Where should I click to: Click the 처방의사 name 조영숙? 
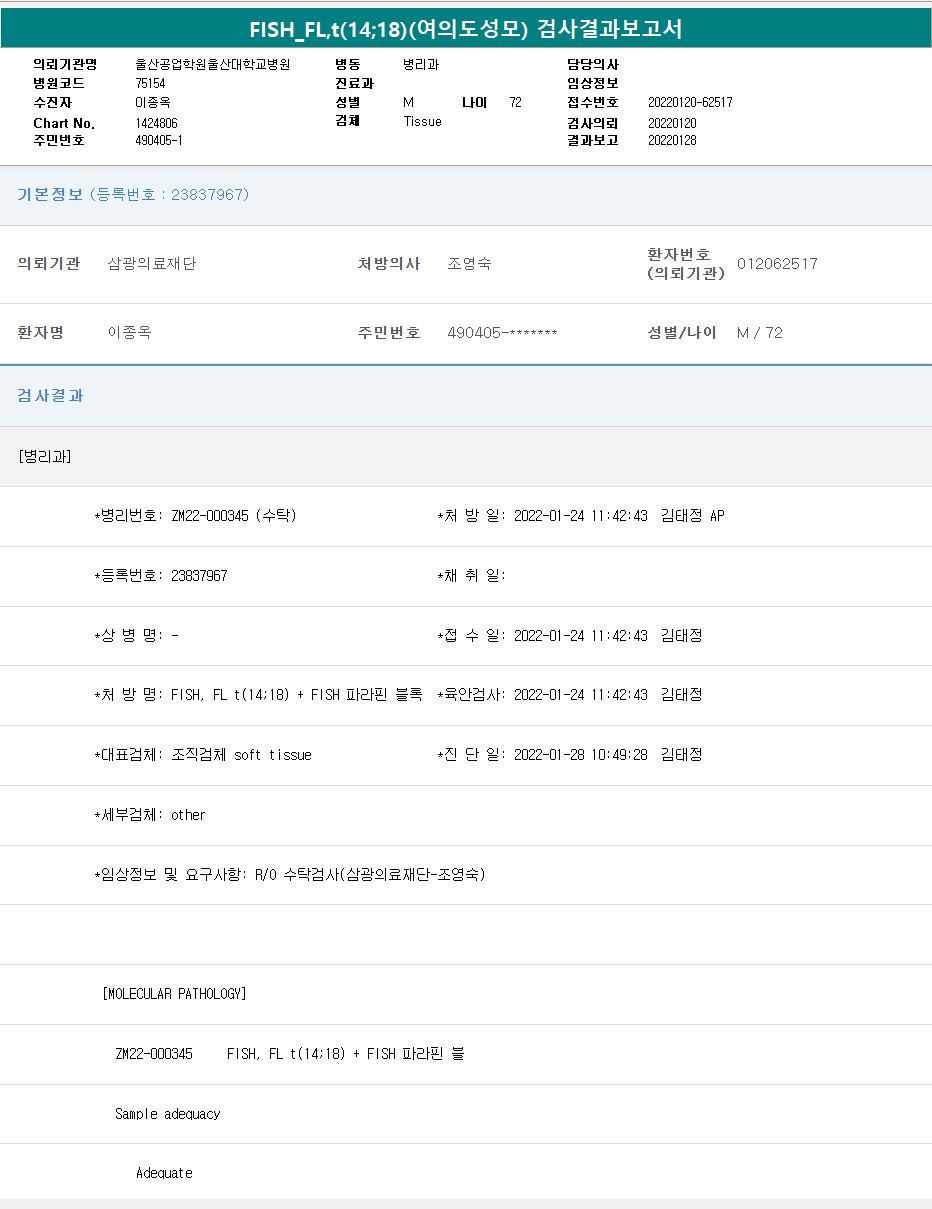(469, 264)
